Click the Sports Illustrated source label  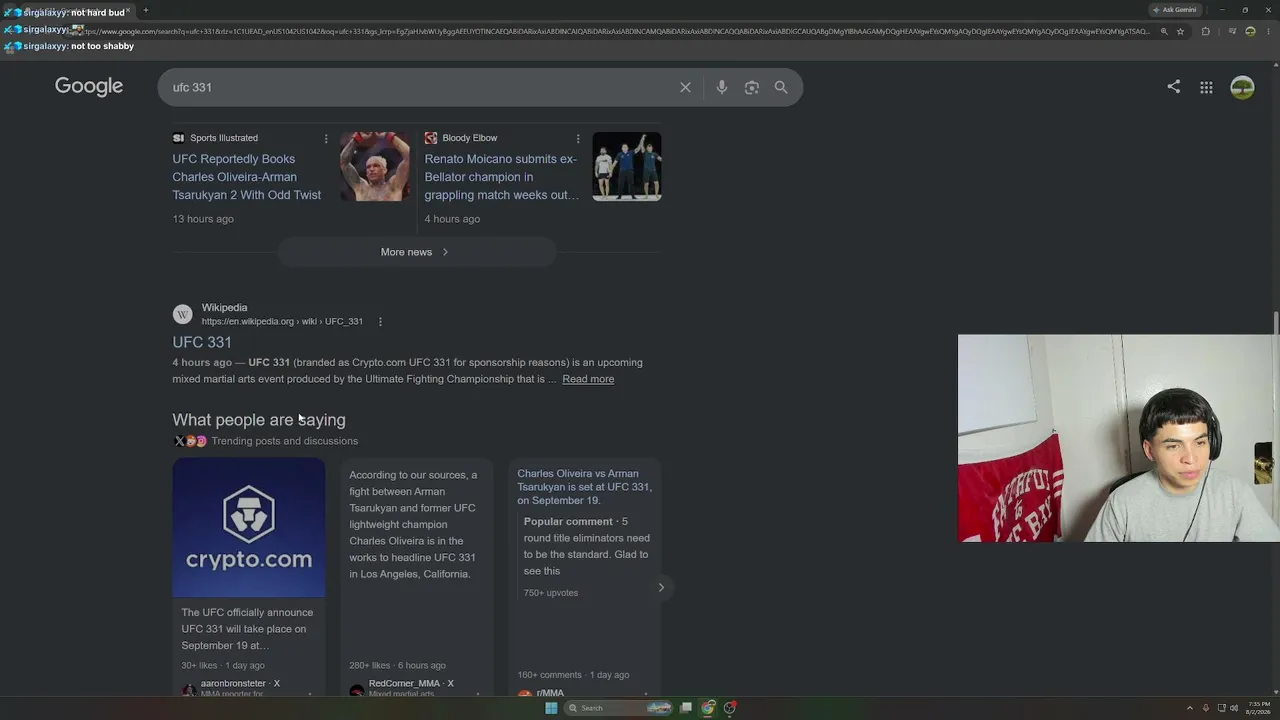pyautogui.click(x=224, y=138)
